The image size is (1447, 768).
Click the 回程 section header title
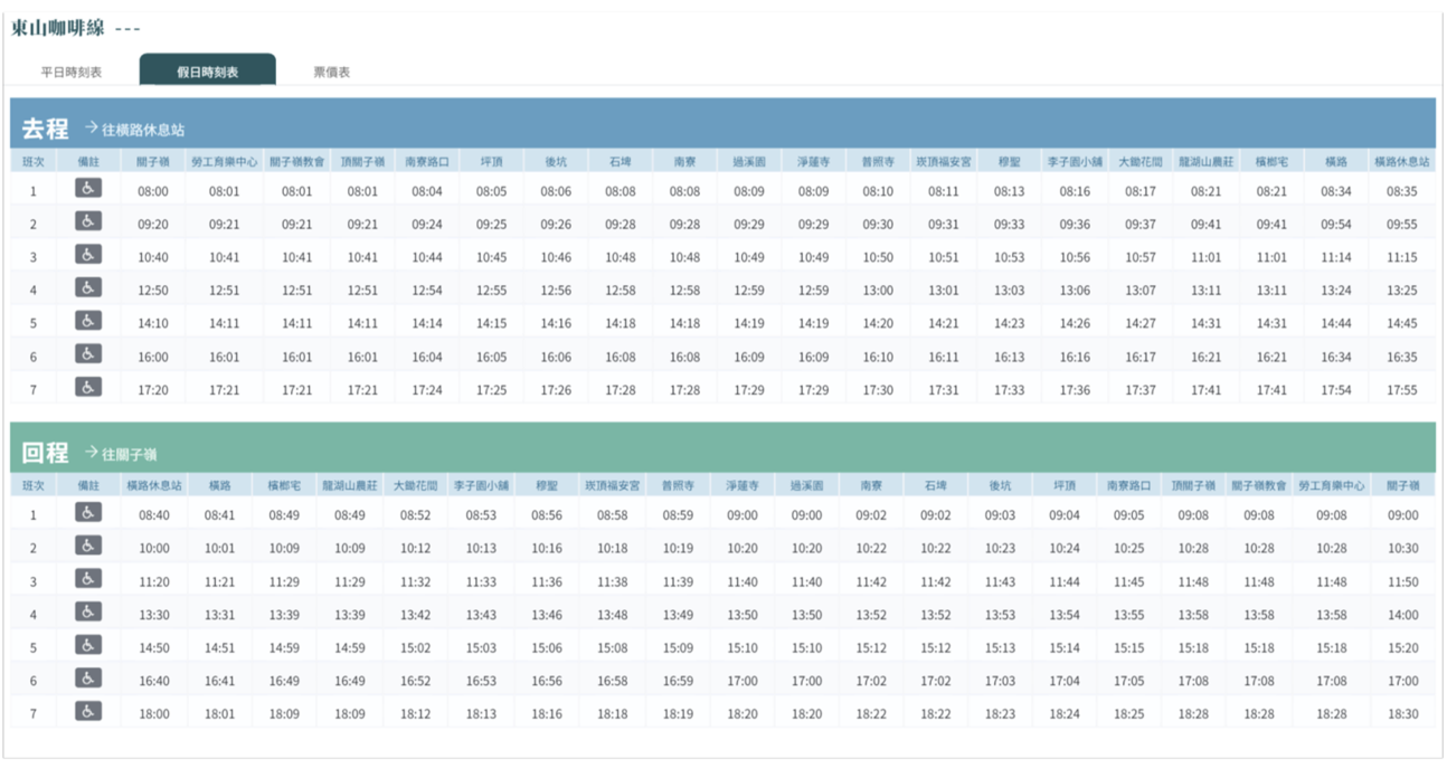click(x=45, y=453)
